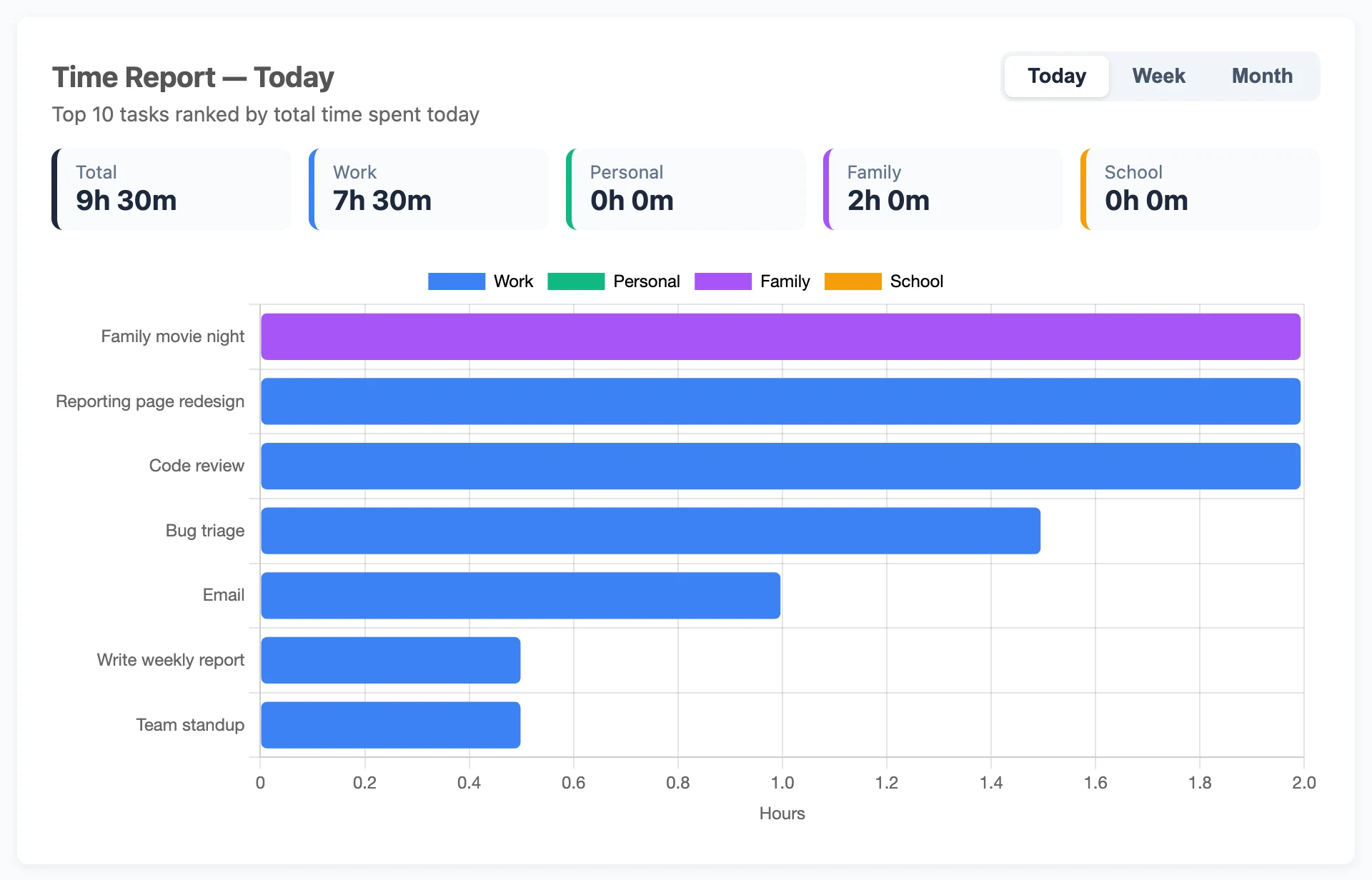The height and width of the screenshot is (880, 1372).
Task: Select the Family 2h 0m summary card
Action: point(943,189)
